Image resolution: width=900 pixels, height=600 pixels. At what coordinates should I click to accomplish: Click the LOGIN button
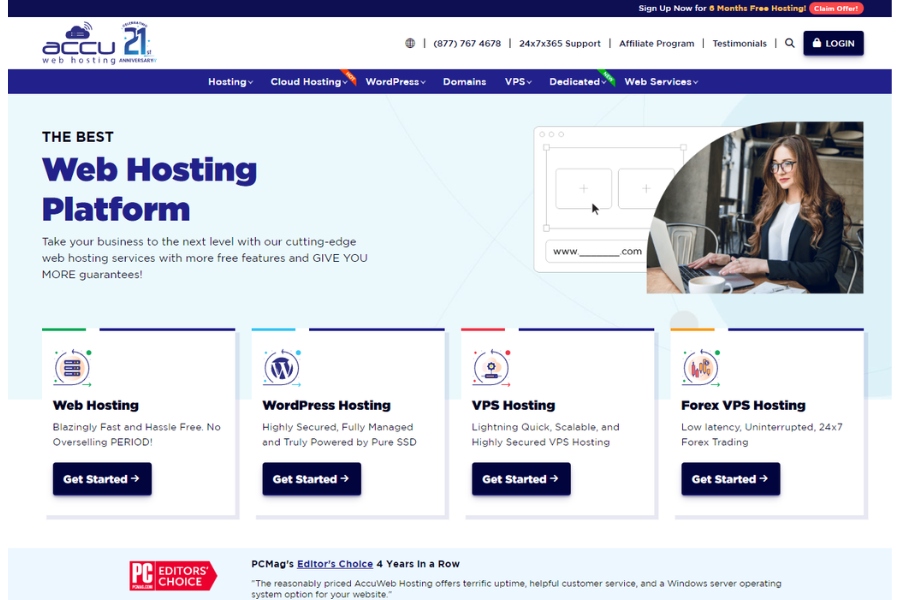[833, 44]
